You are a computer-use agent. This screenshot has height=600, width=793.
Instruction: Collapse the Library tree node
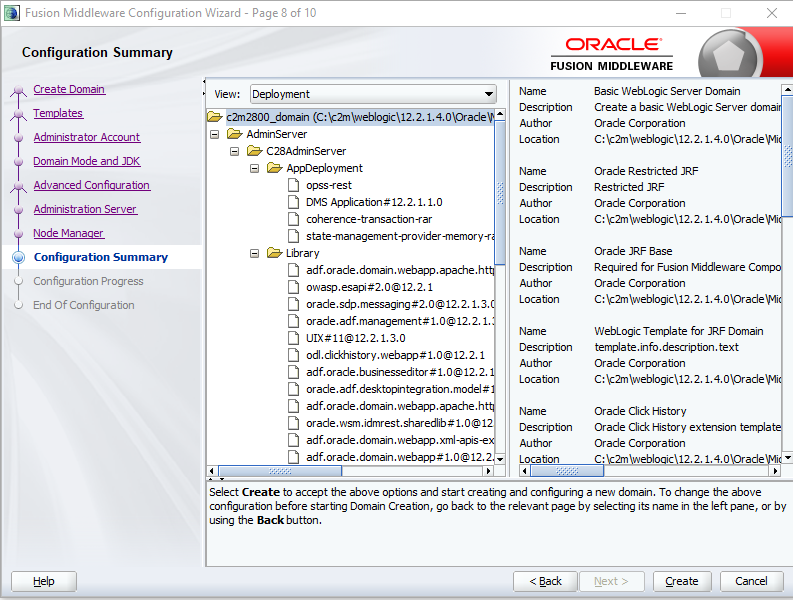(254, 253)
